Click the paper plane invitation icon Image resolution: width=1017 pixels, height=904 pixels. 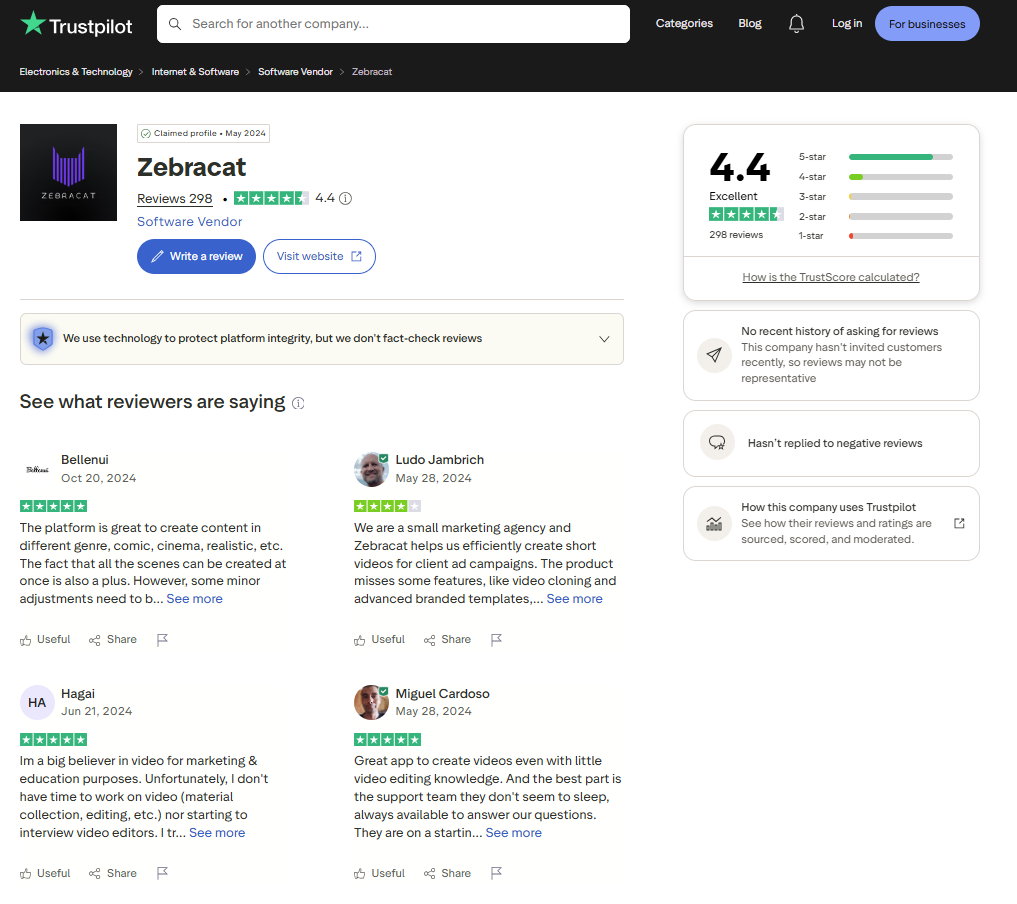click(714, 355)
